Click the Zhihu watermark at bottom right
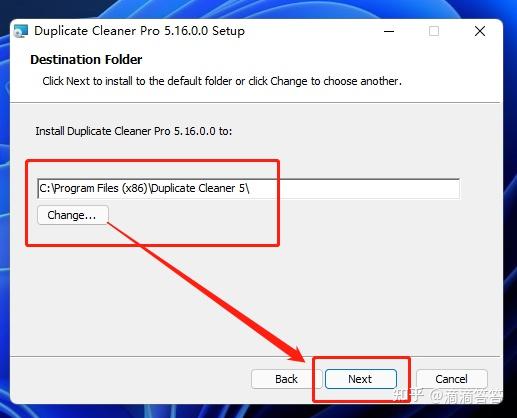The image size is (517, 418). click(x=447, y=396)
